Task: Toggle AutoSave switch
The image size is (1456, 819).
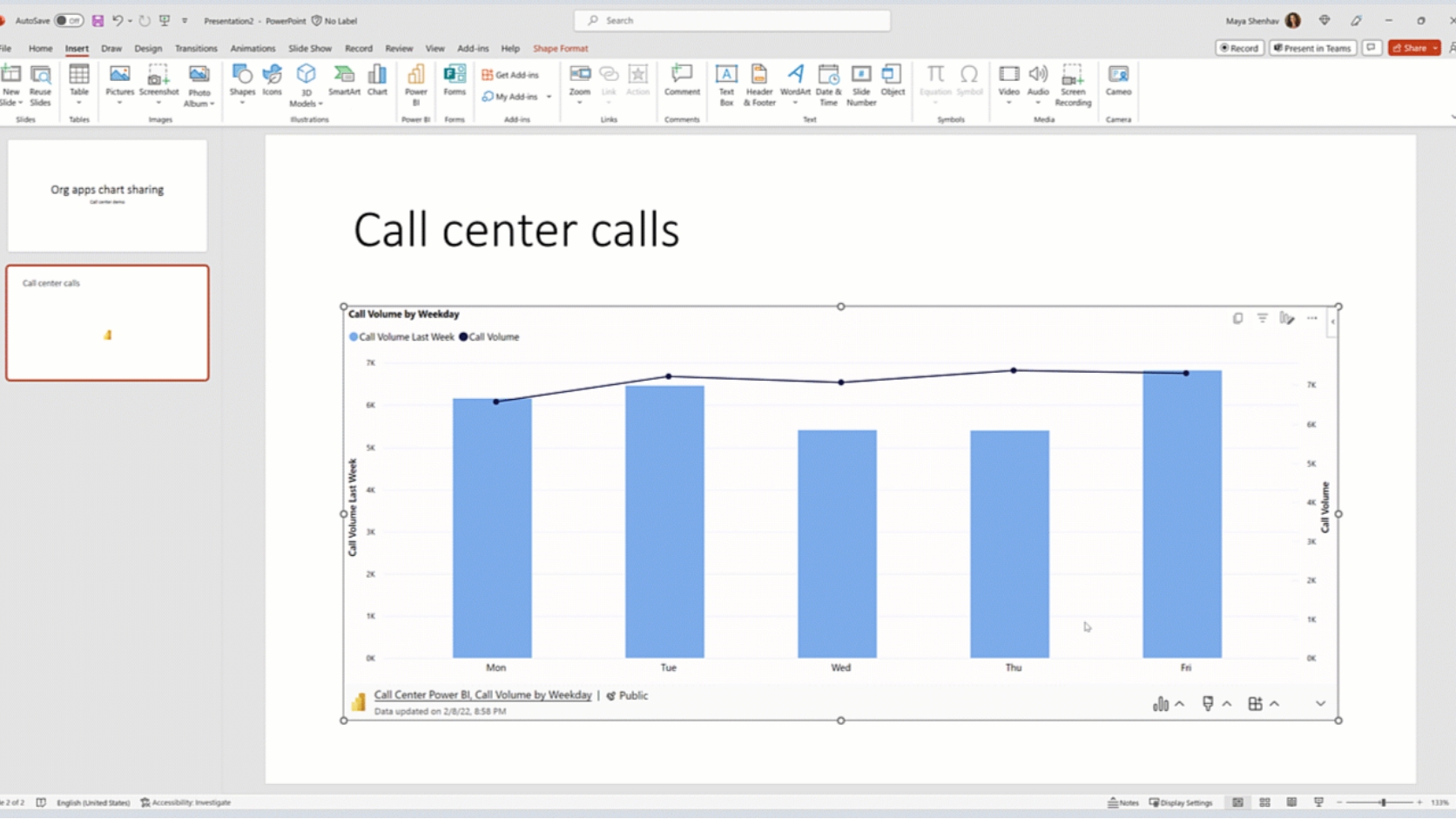Action: (x=69, y=20)
